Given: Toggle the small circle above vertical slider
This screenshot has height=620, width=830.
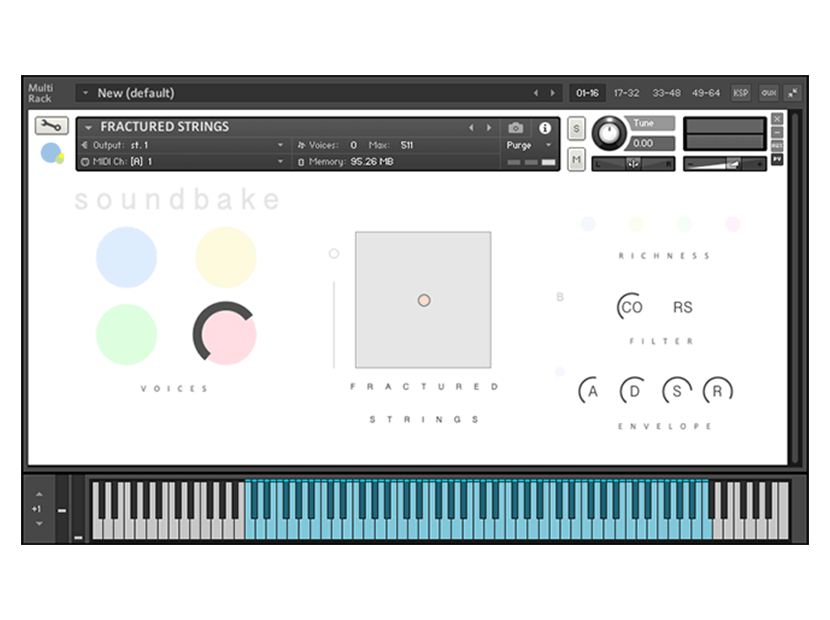Looking at the screenshot, I should tap(333, 254).
